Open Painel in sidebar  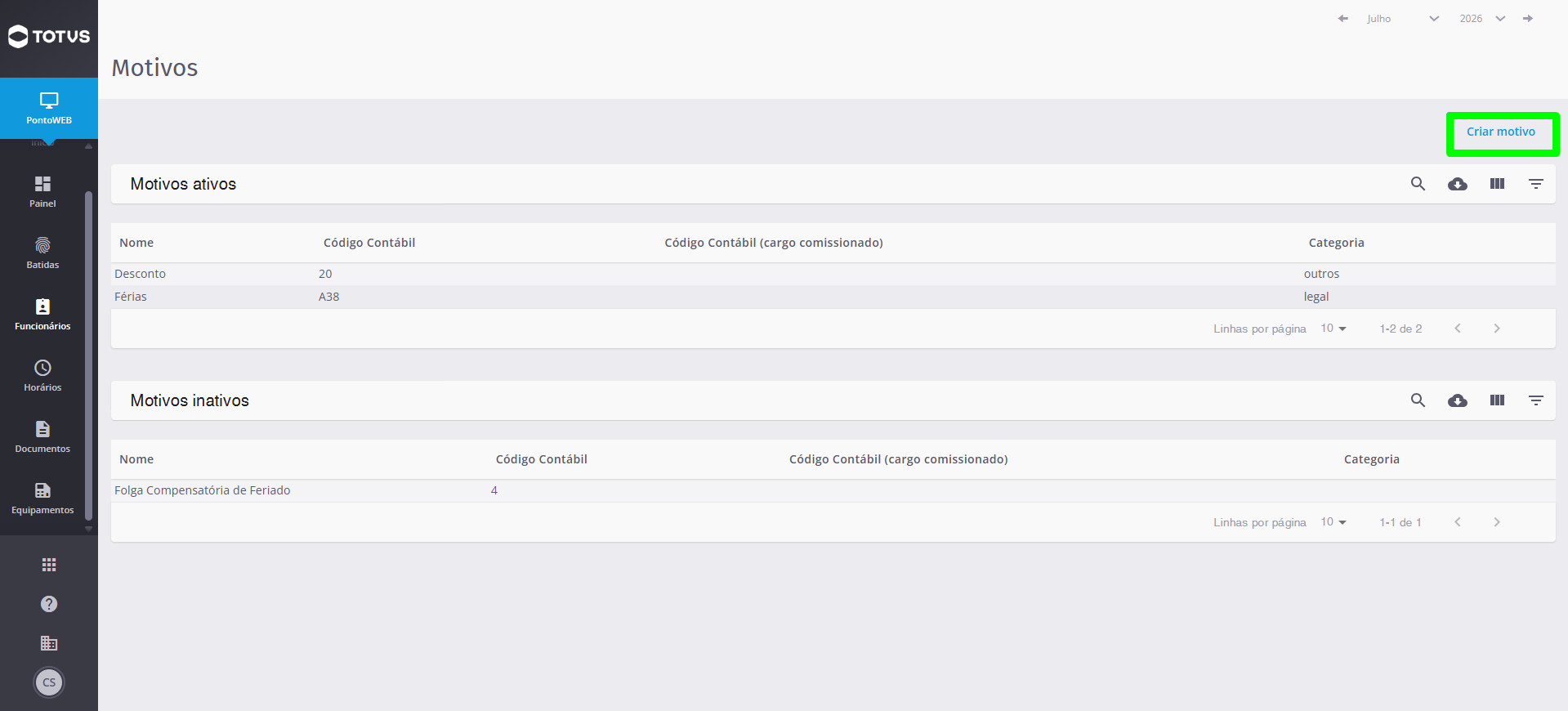pyautogui.click(x=42, y=191)
